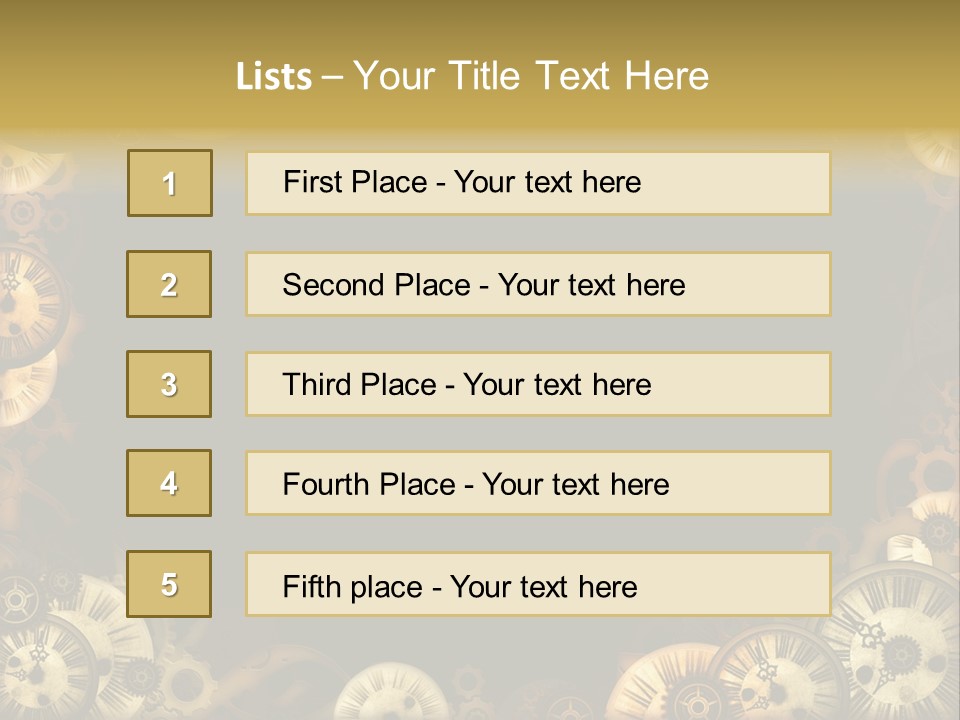Select the number 5 box

[x=169, y=584]
